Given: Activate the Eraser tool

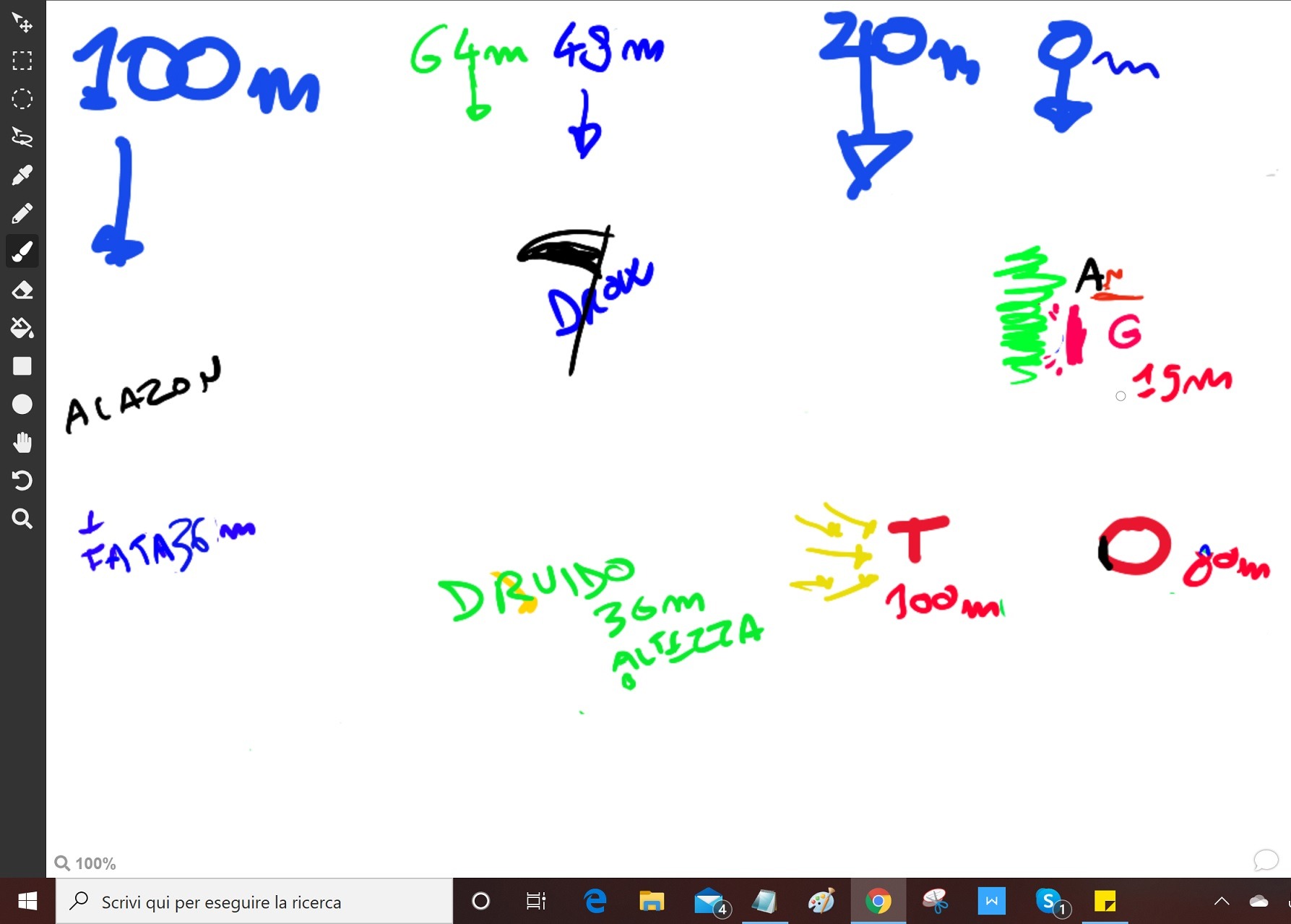Looking at the screenshot, I should coord(22,290).
